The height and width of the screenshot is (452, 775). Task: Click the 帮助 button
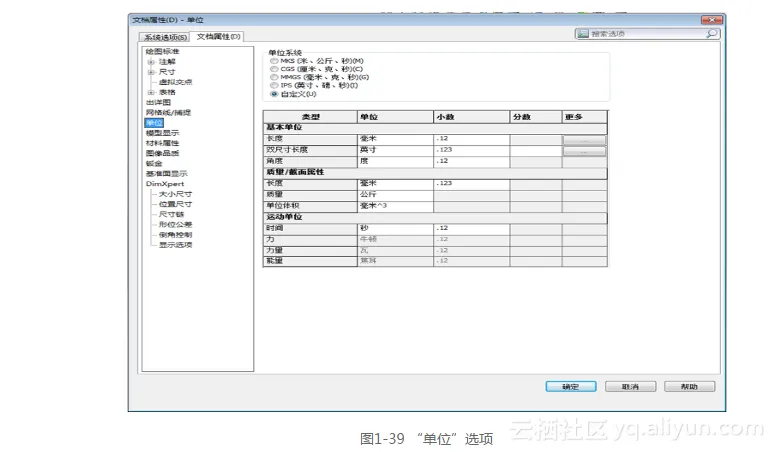click(x=689, y=387)
